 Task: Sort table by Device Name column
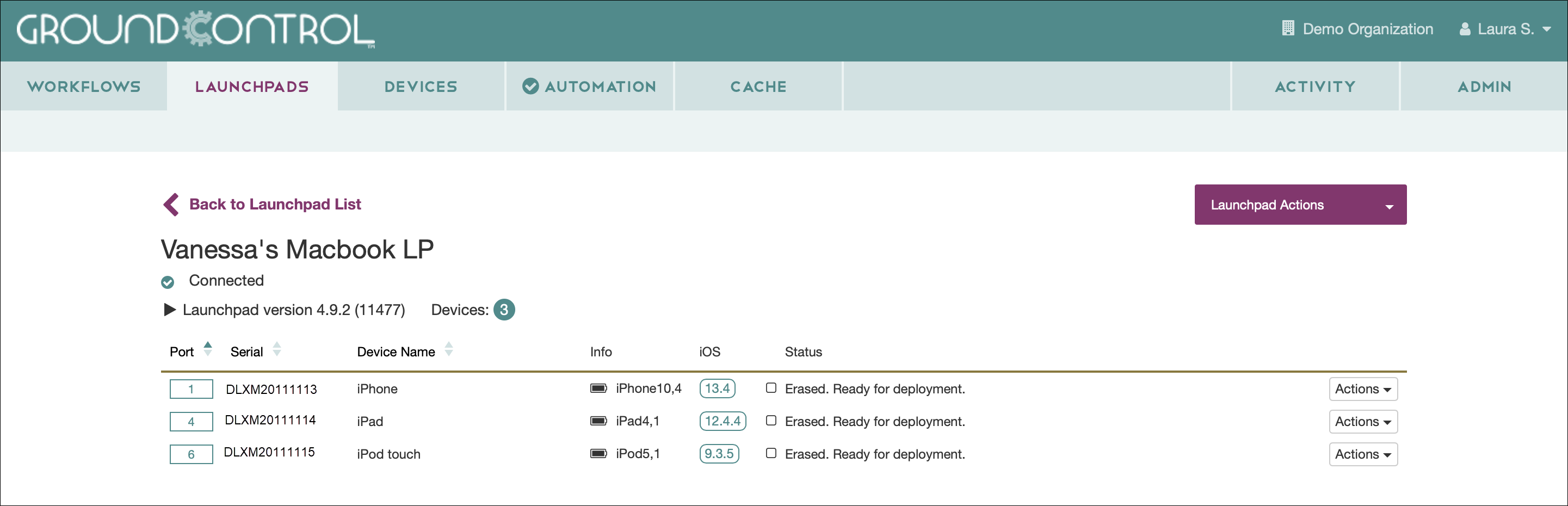tap(449, 349)
